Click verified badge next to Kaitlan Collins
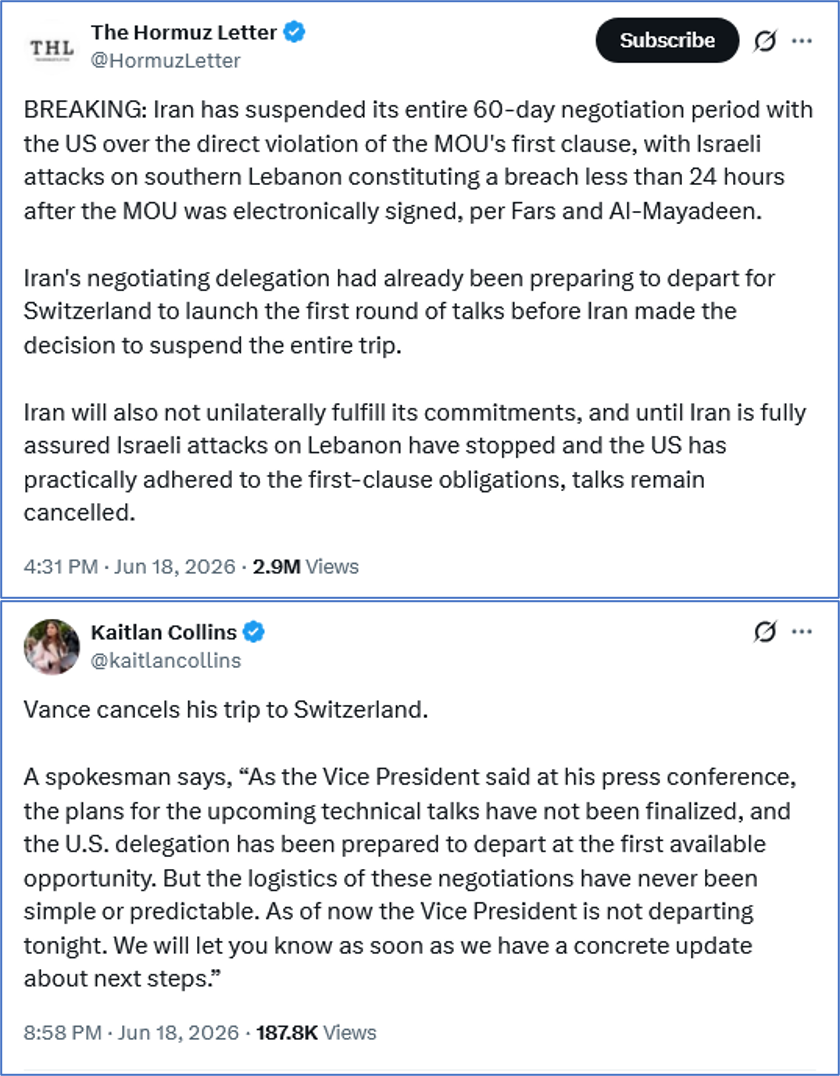 (x=254, y=631)
